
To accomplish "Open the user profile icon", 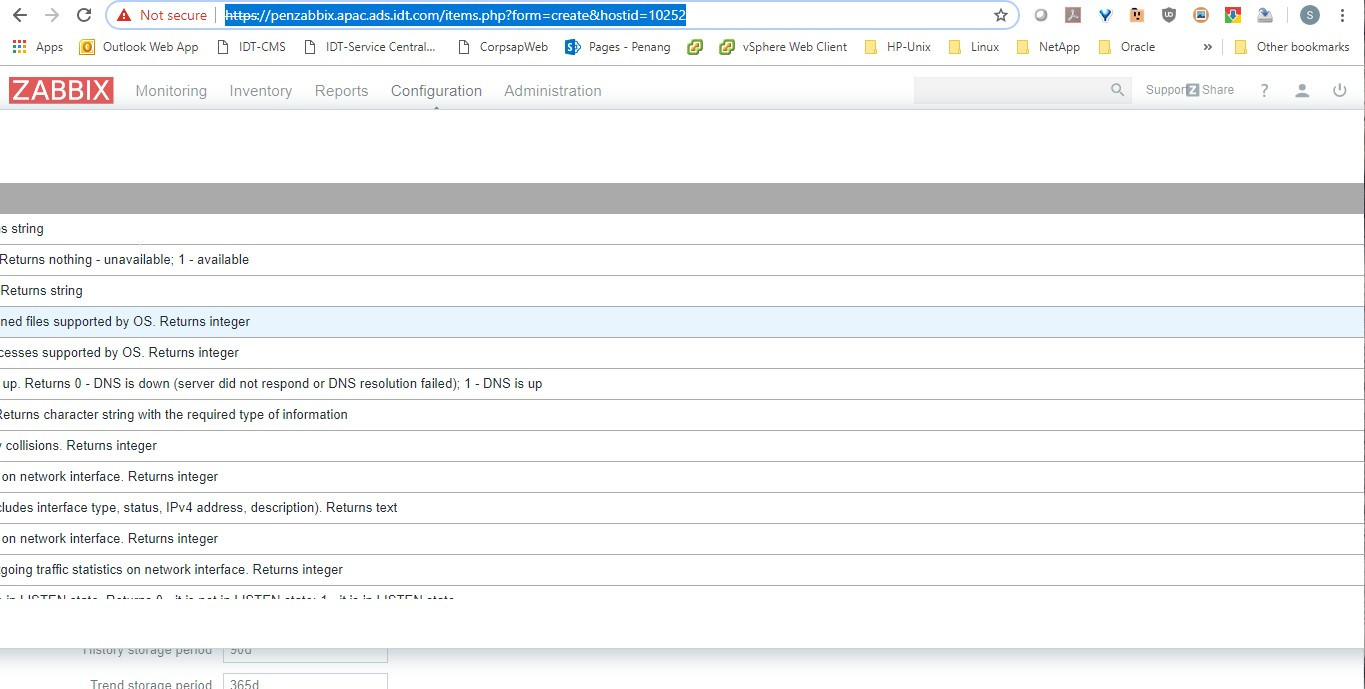I will pos(1302,90).
